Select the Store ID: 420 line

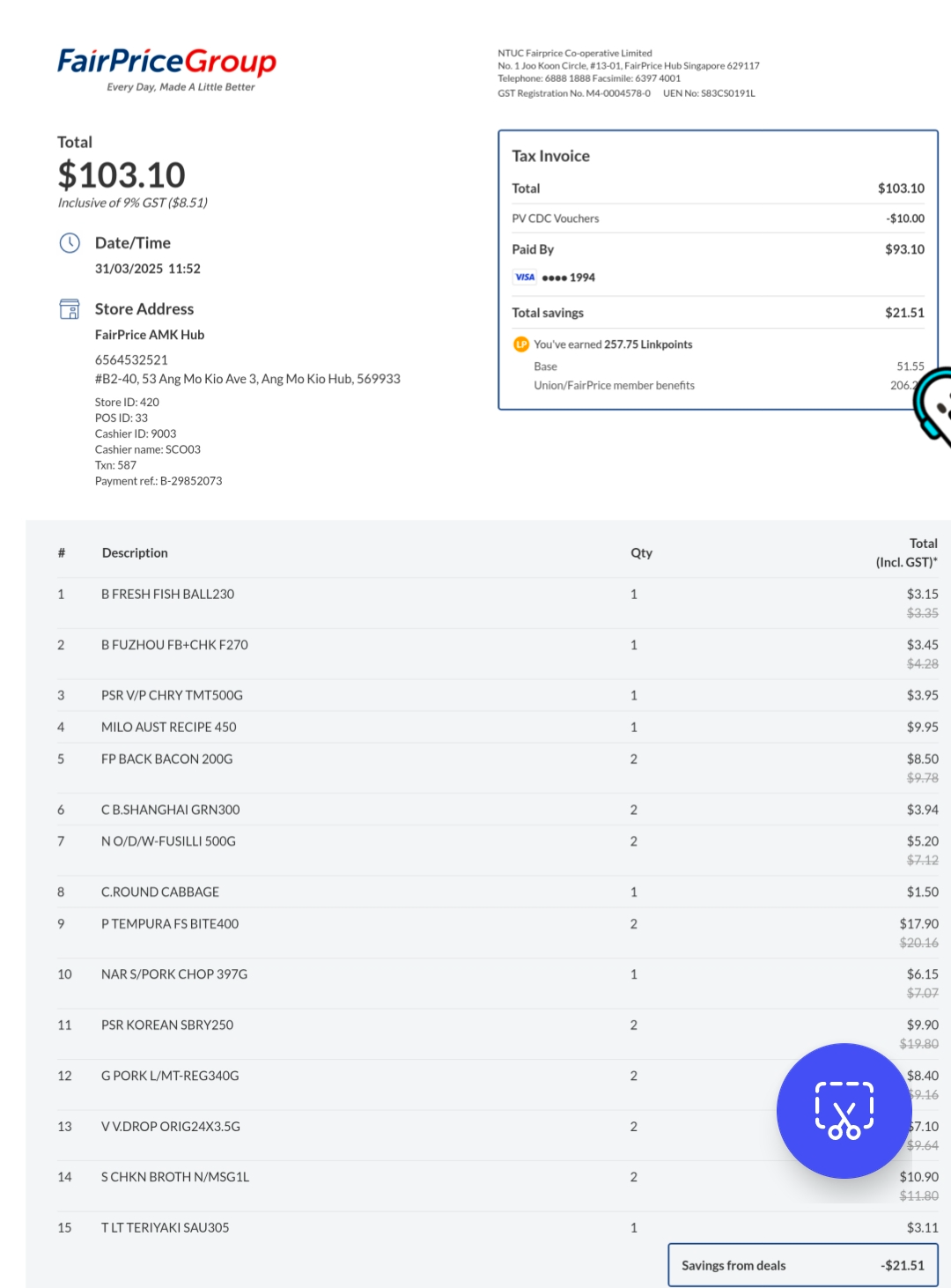pos(127,402)
